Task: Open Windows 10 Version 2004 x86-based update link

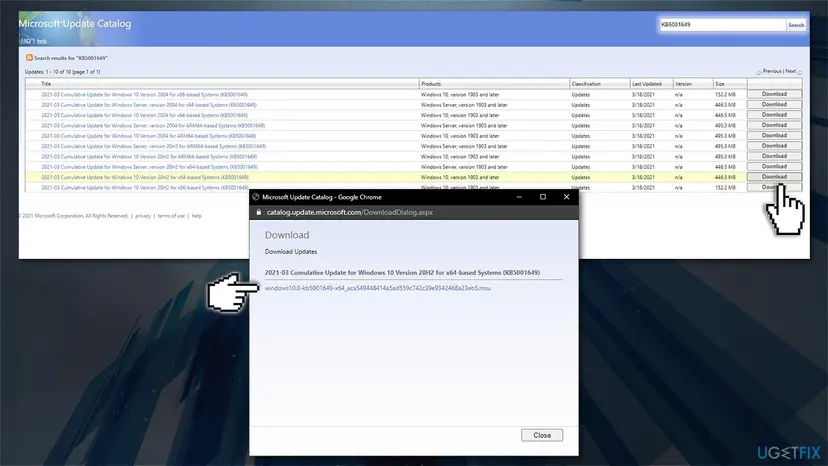Action: tap(144, 95)
